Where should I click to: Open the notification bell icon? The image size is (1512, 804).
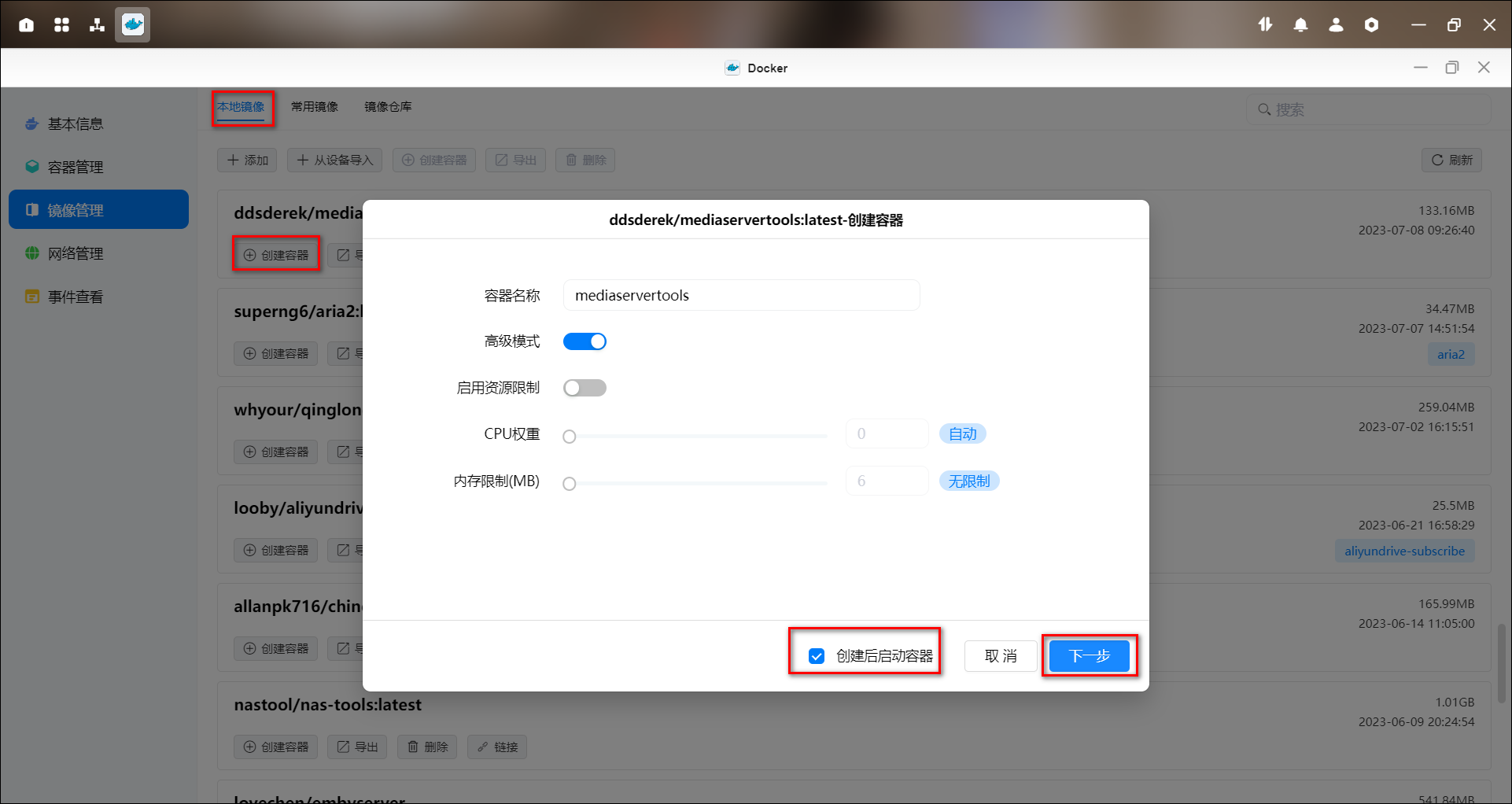click(x=1300, y=25)
